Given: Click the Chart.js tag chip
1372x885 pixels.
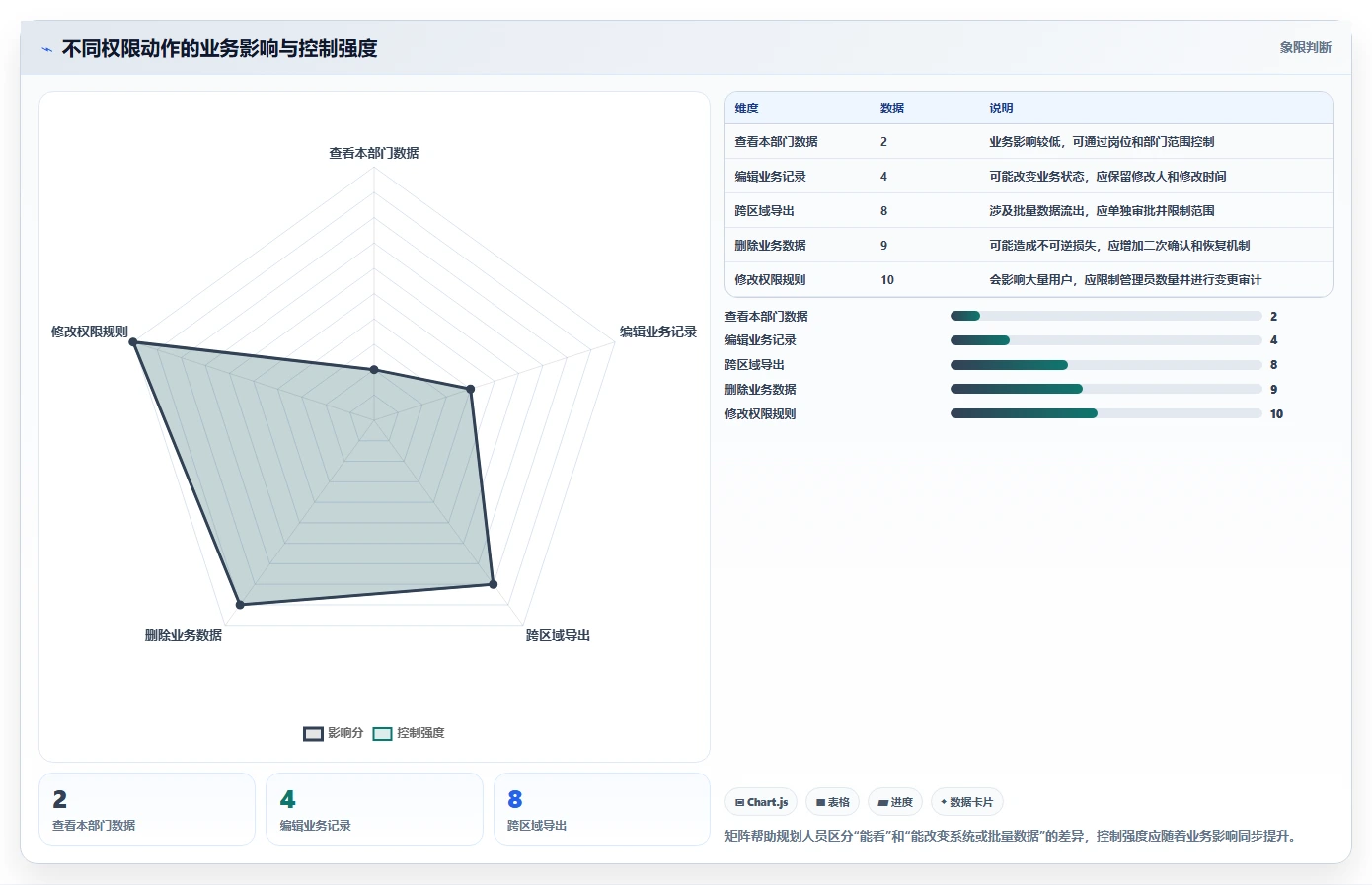Looking at the screenshot, I should [761, 802].
